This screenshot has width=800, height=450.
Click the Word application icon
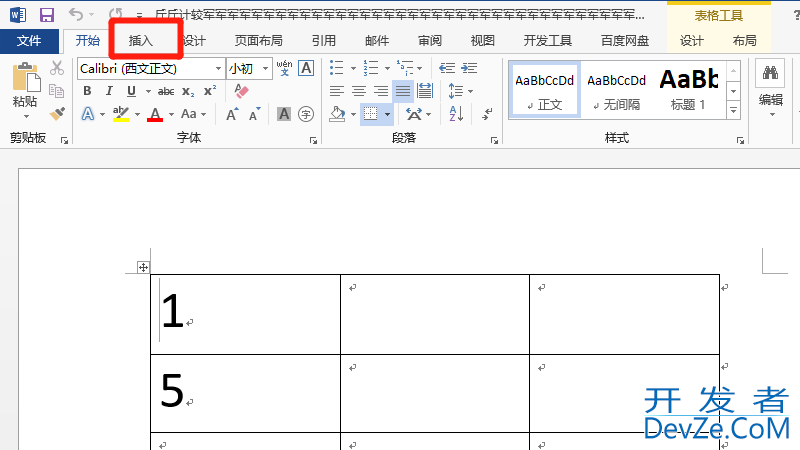[x=18, y=15]
